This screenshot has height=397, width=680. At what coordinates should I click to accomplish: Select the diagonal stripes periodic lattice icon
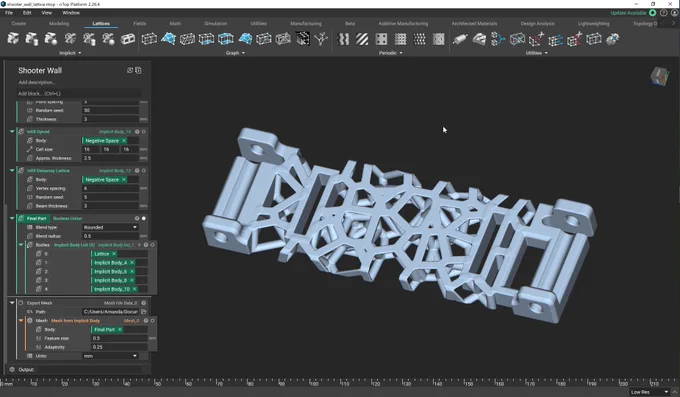[x=362, y=39]
